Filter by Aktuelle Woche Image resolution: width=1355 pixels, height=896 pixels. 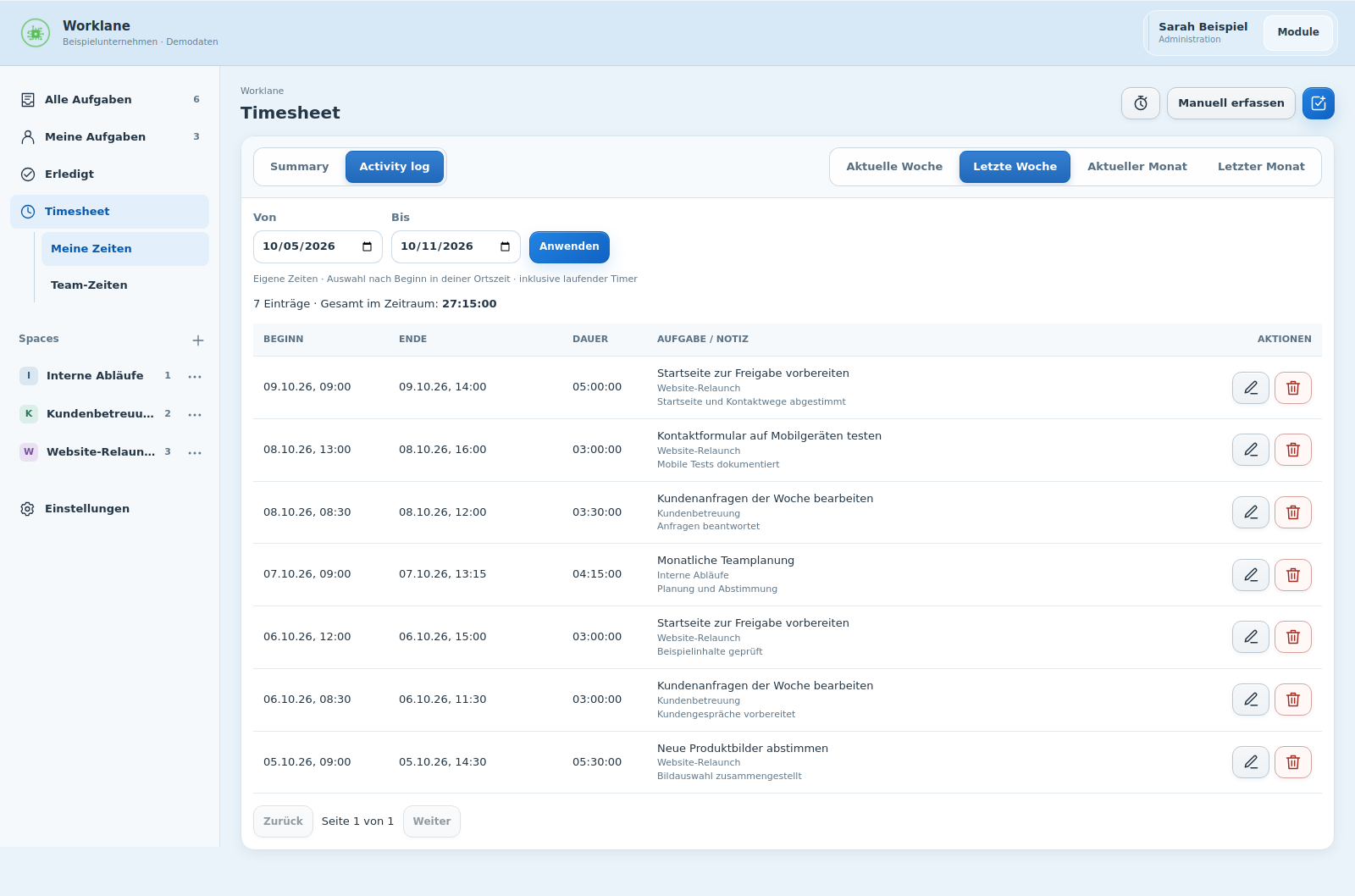894,167
